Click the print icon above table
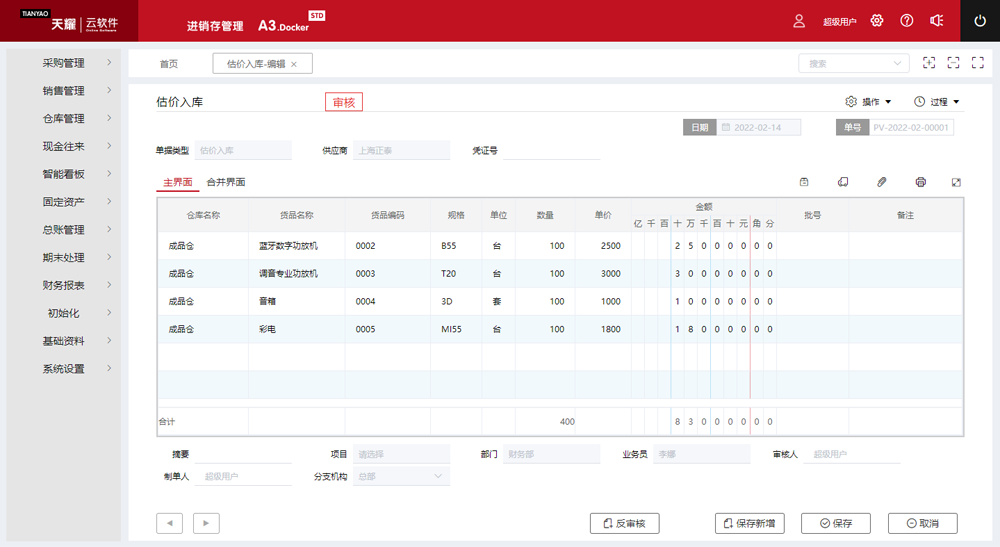Screen dimensions: 1000x547 pos(920,182)
